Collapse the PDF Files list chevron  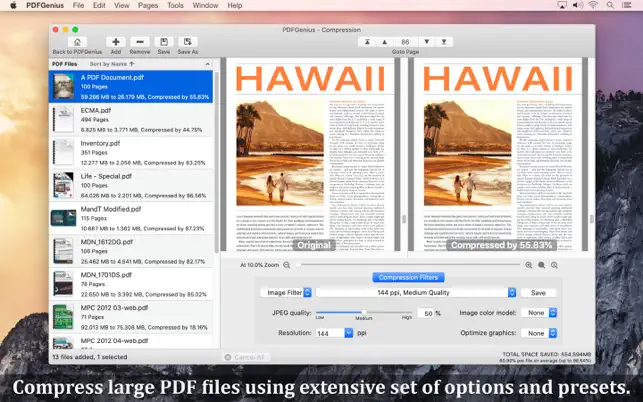point(207,64)
